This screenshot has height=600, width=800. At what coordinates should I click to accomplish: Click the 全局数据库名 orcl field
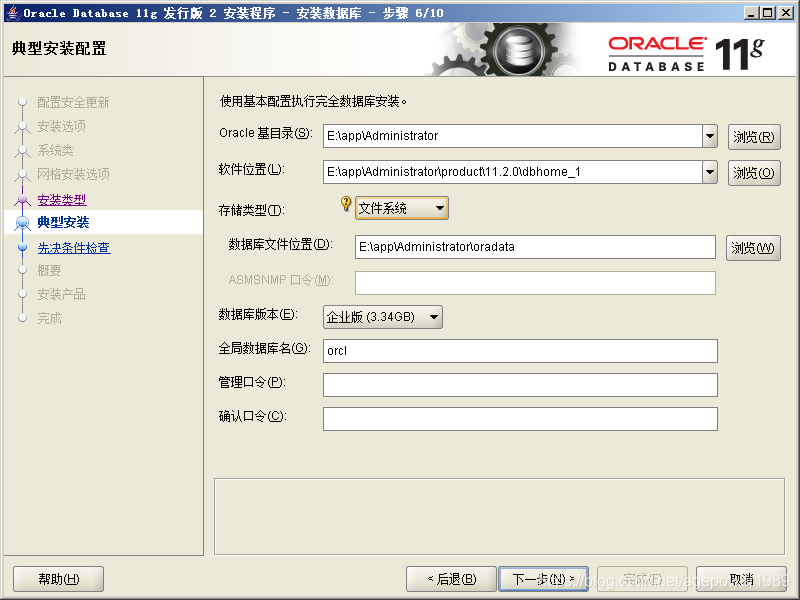pyautogui.click(x=520, y=351)
